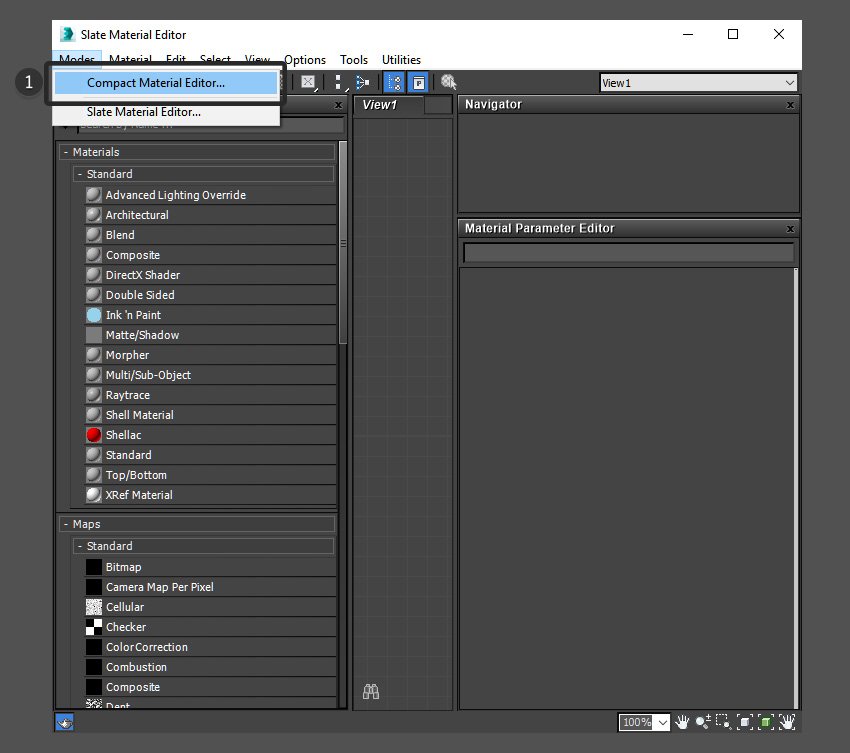This screenshot has width=850, height=753.
Task: Toggle the Parameter Editor toolbar button
Action: tap(419, 83)
